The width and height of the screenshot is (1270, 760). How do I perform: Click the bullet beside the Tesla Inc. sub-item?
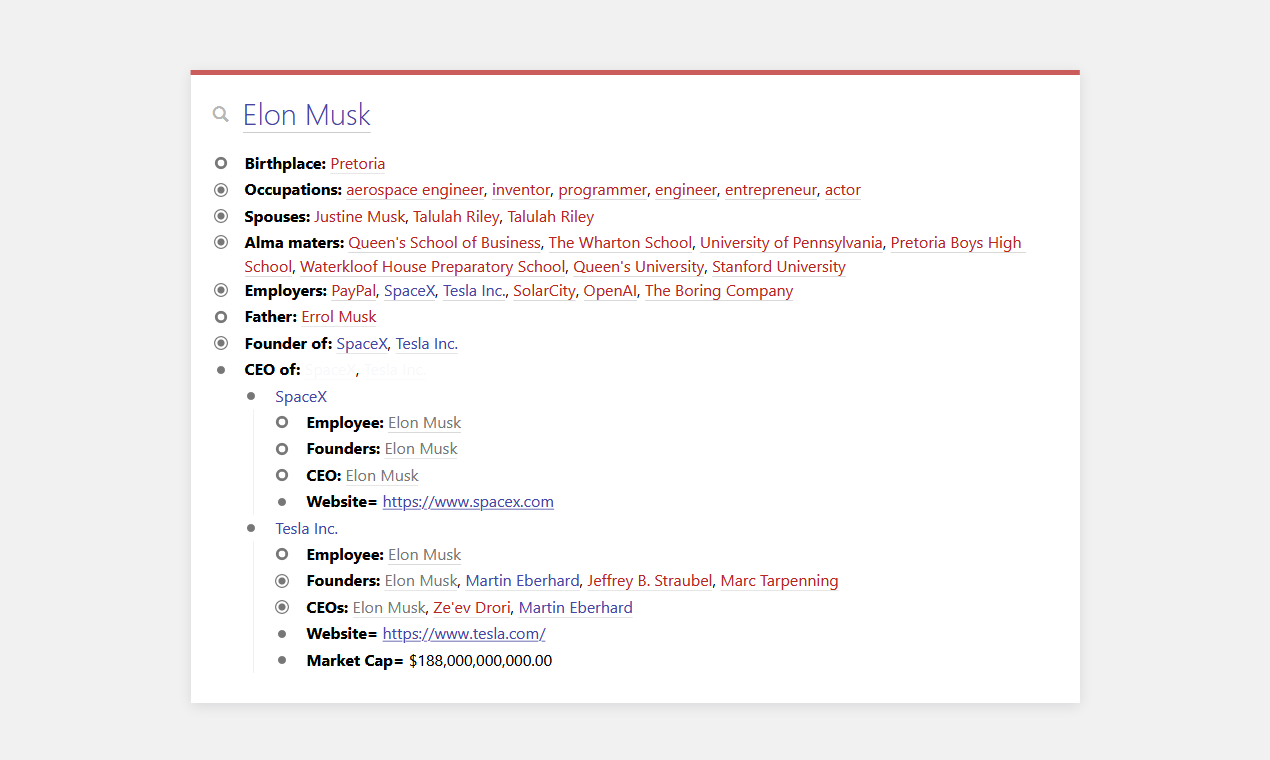(251, 528)
